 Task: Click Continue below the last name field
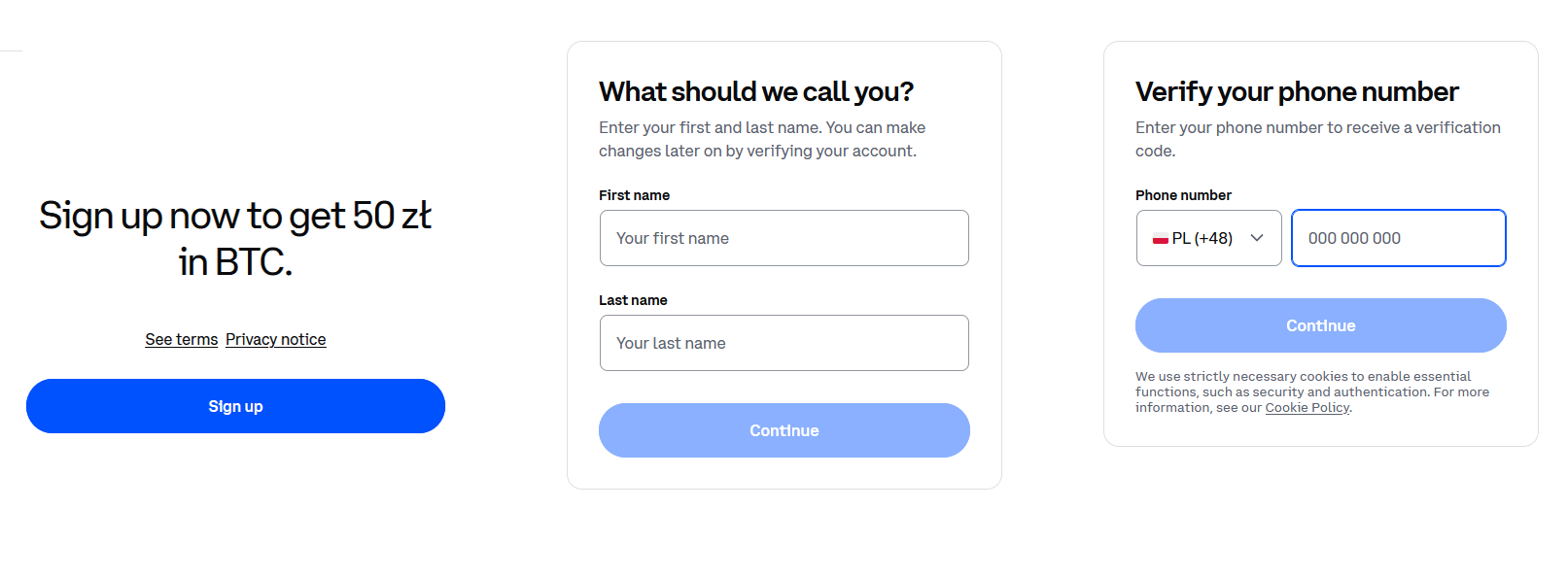click(x=784, y=430)
